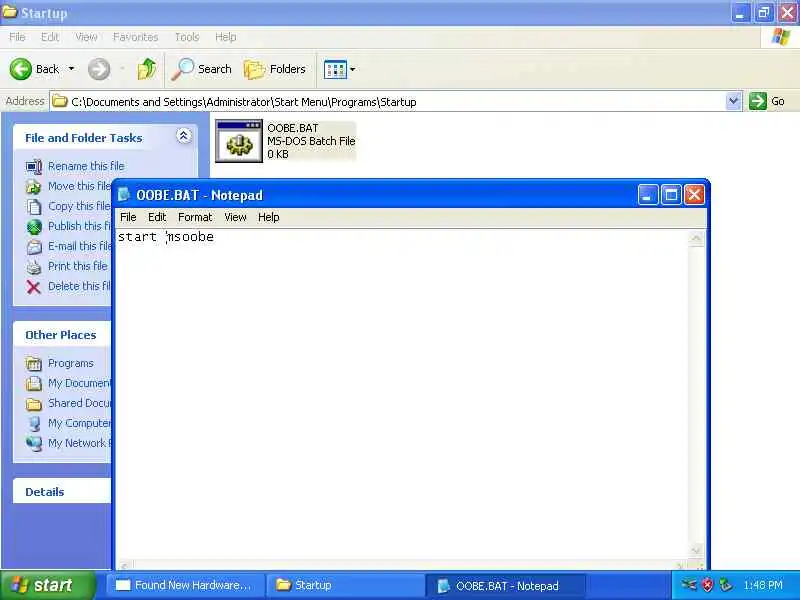Screen dimensions: 800x600
Task: Click the 'start msoobe' text in Notepad
Action: 166,237
